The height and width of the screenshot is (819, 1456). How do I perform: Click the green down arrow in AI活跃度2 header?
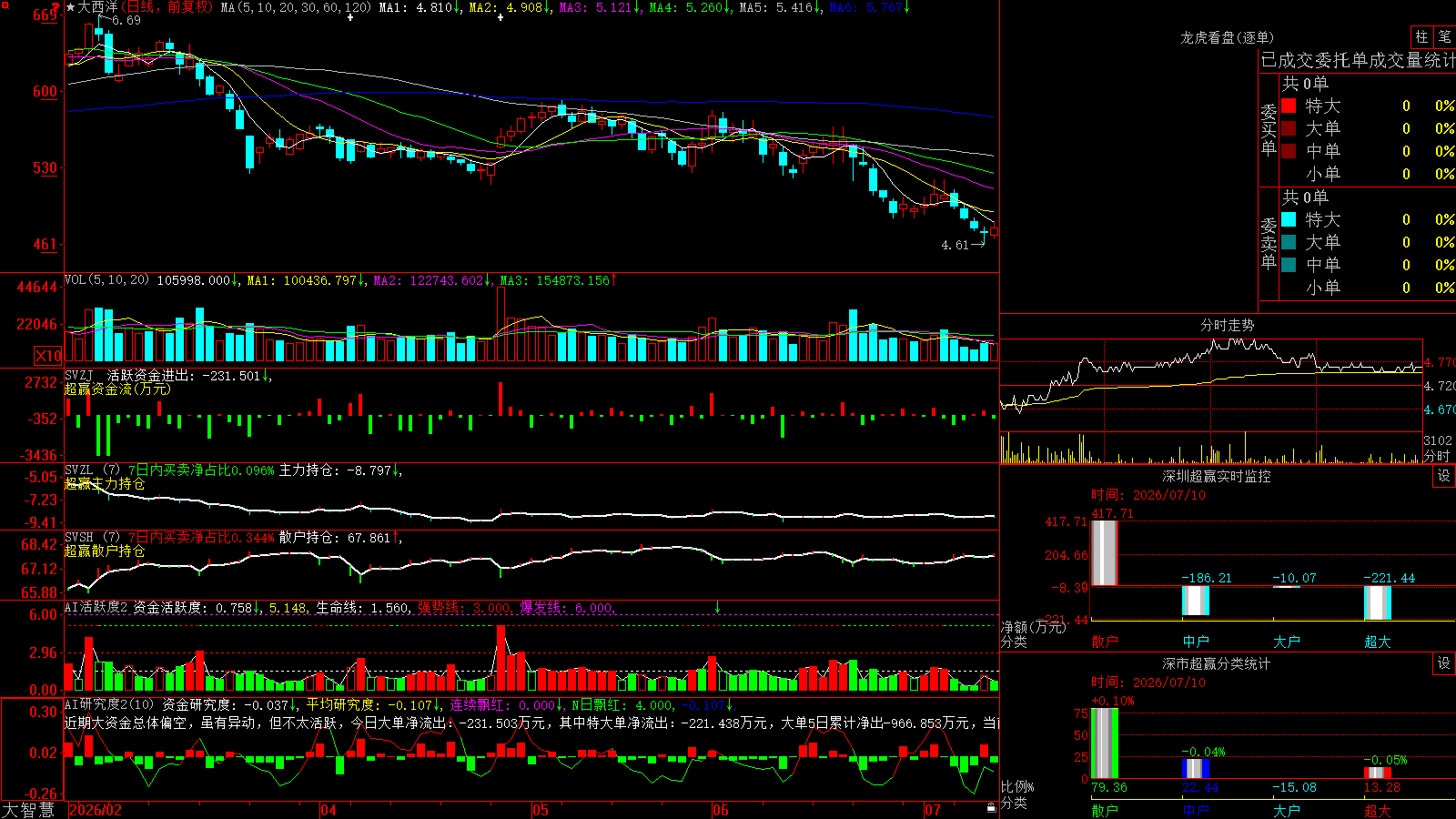[717, 607]
